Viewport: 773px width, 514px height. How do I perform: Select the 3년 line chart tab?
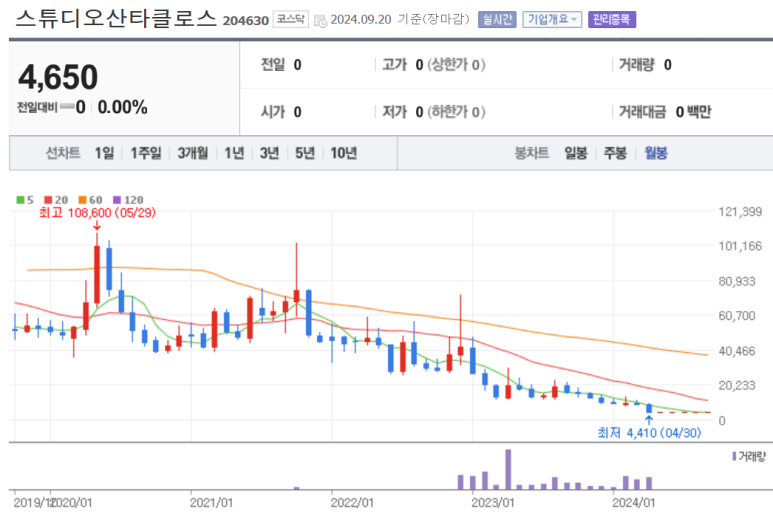click(x=270, y=153)
